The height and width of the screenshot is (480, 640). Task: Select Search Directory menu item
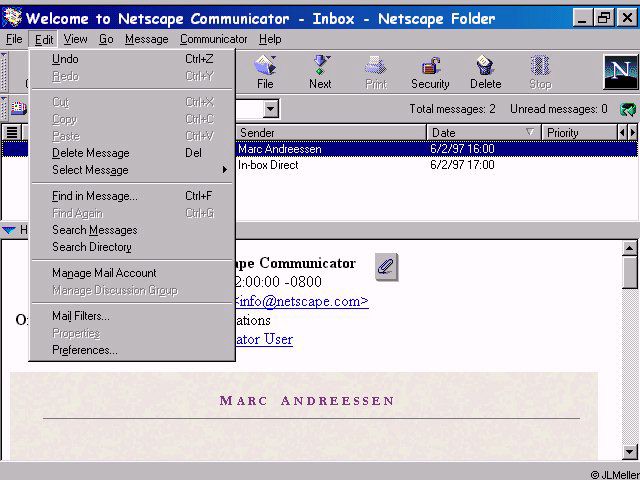(132, 247)
